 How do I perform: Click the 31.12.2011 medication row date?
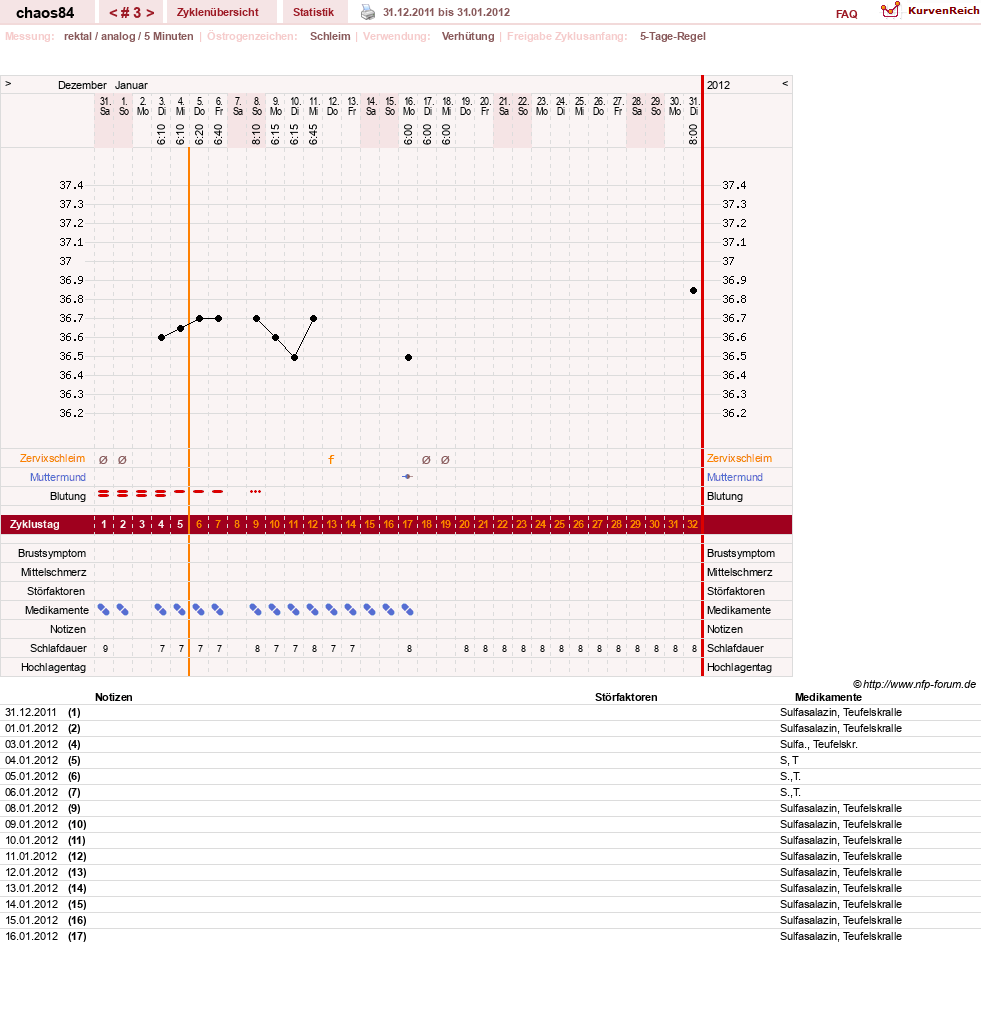31,712
